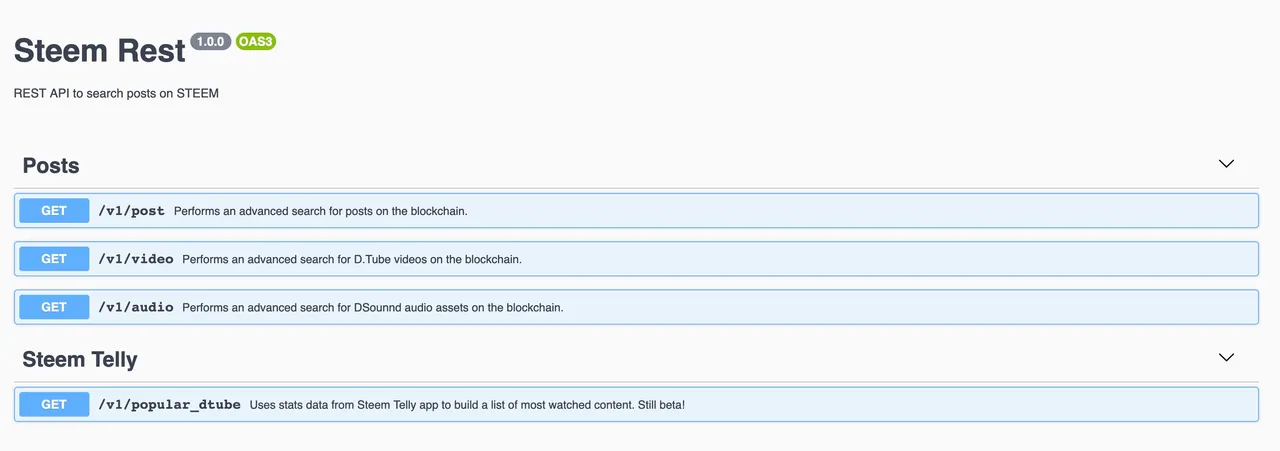Image resolution: width=1280 pixels, height=451 pixels.
Task: Click description 'advanced search for posts on the blockchain'
Action: coord(321,211)
